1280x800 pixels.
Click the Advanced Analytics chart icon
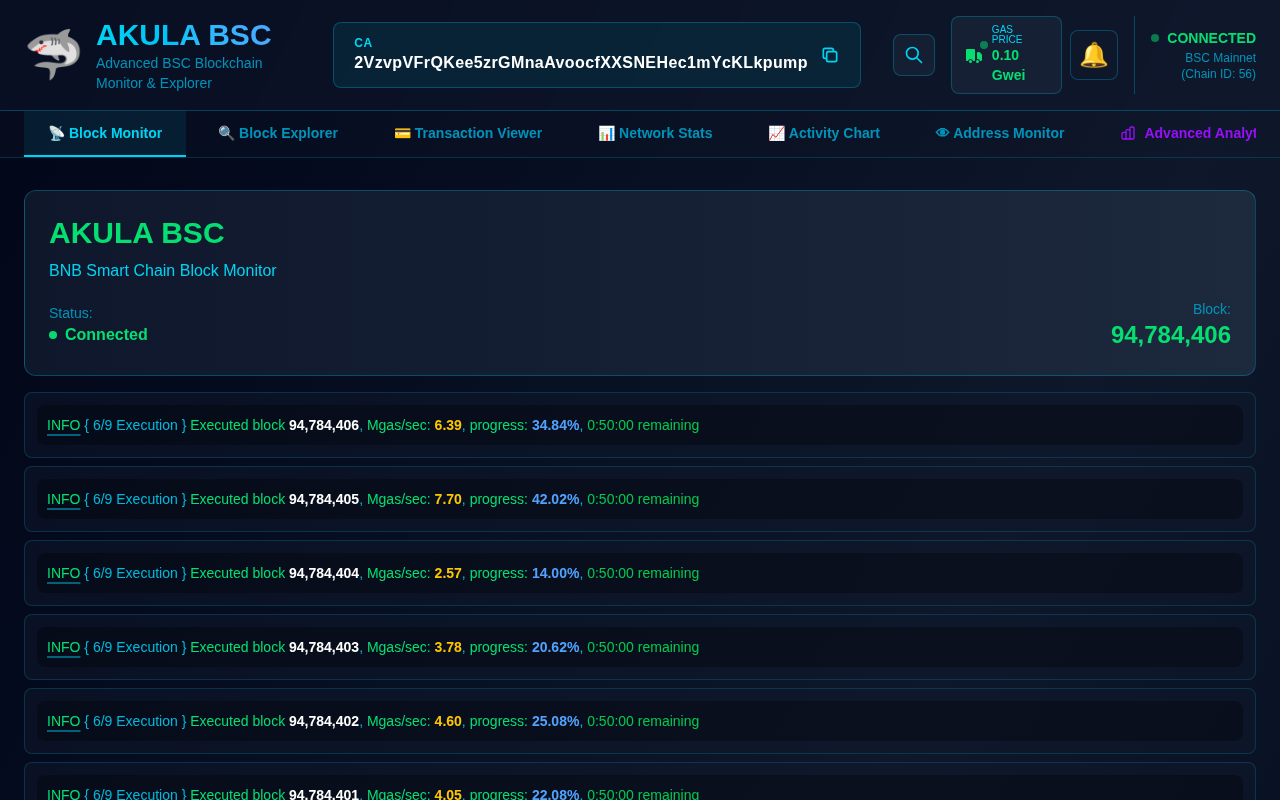[1128, 133]
